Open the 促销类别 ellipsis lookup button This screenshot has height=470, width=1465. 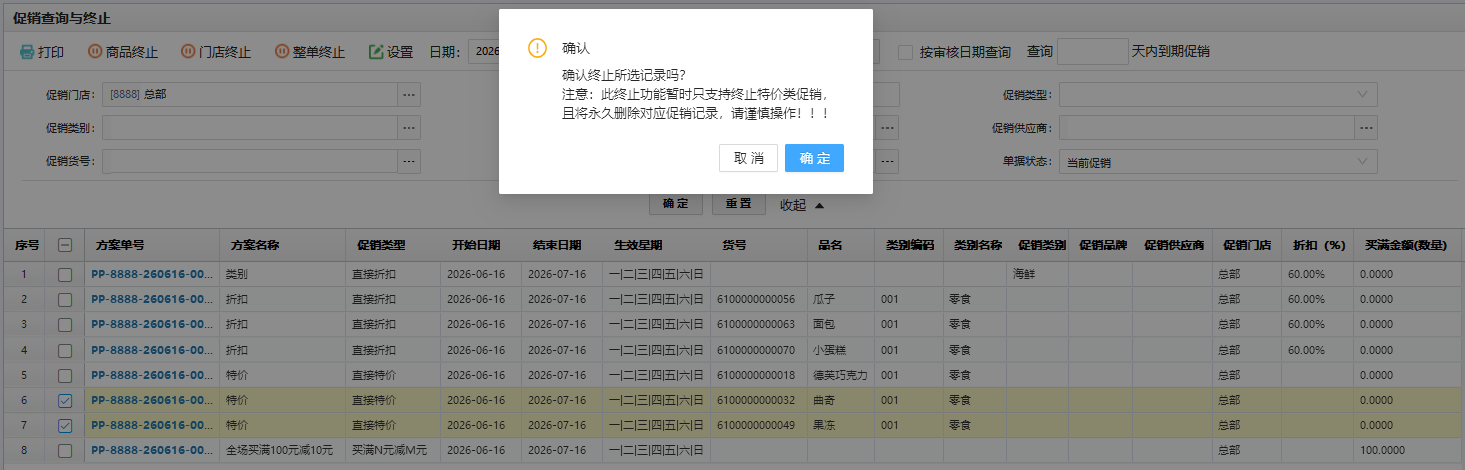[x=408, y=128]
